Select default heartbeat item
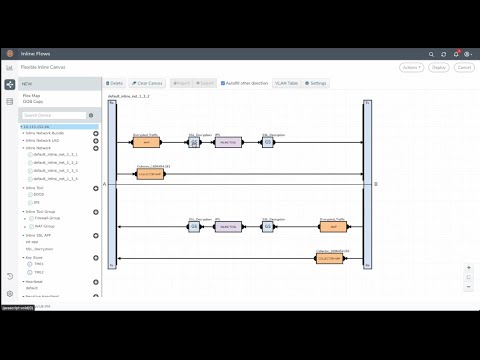 [x=32, y=288]
